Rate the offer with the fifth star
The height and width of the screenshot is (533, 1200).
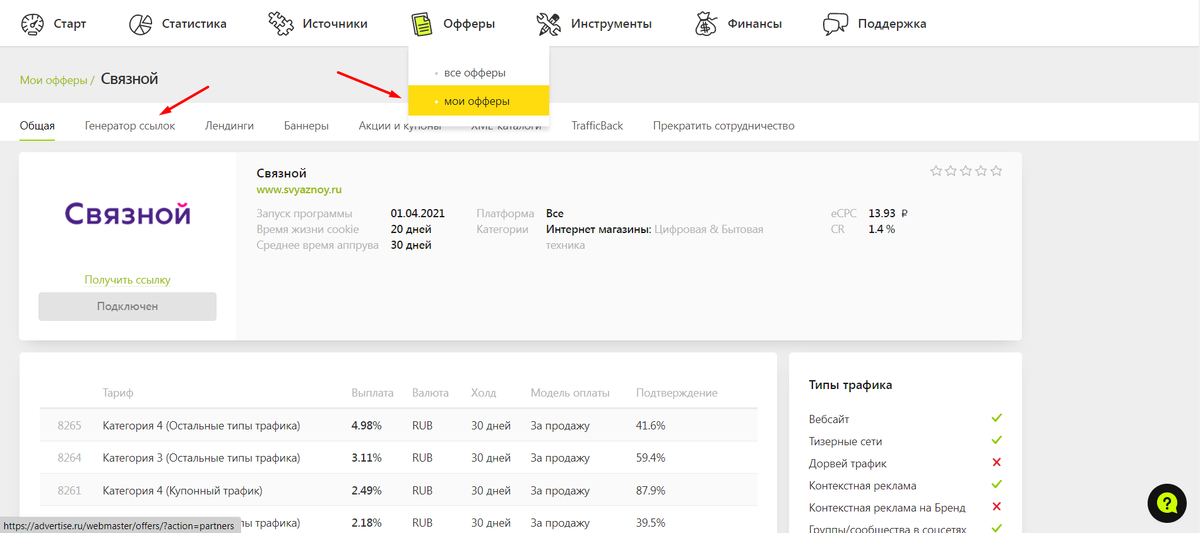click(x=996, y=171)
